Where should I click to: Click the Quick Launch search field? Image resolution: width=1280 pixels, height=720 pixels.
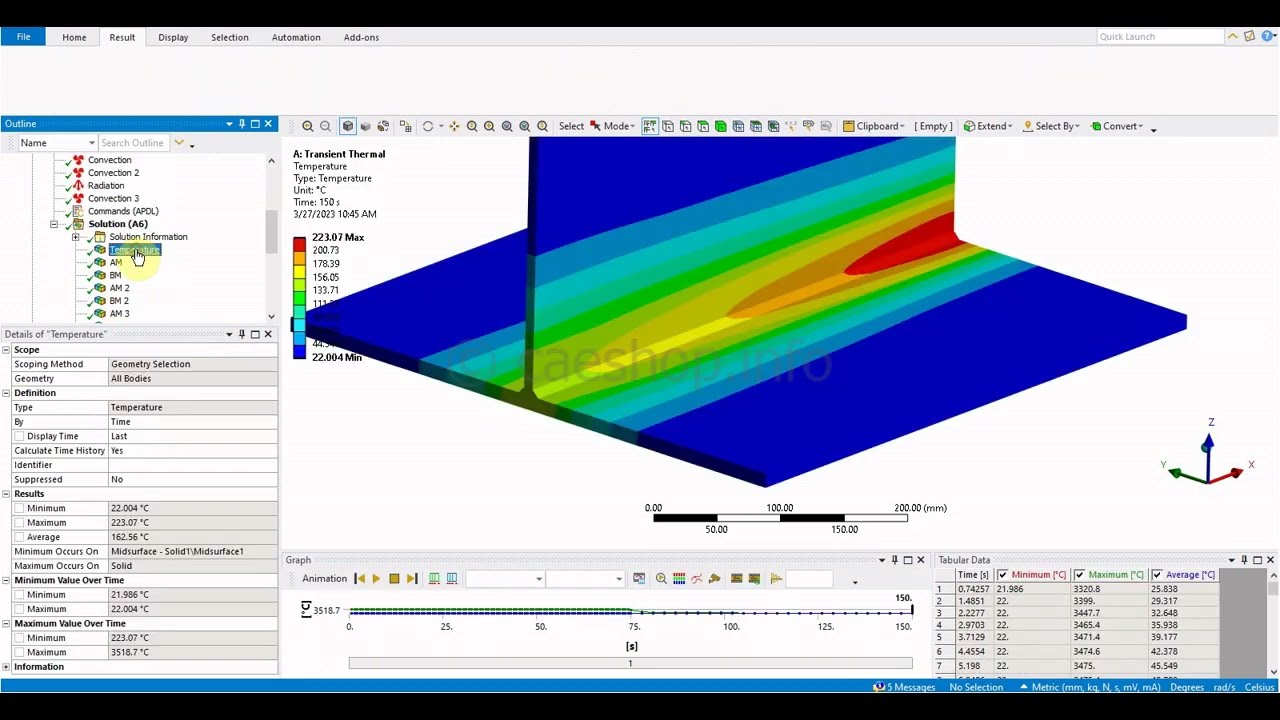point(1160,36)
